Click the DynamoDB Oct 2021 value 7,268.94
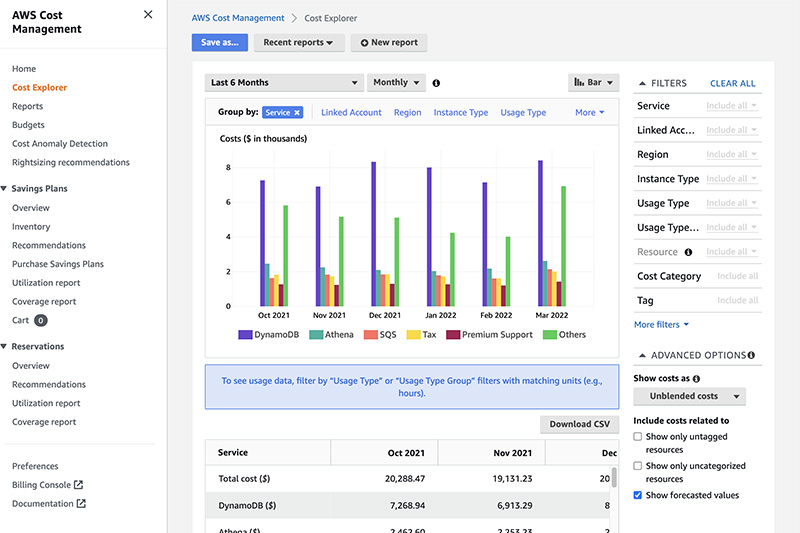This screenshot has width=800, height=533. (407, 506)
